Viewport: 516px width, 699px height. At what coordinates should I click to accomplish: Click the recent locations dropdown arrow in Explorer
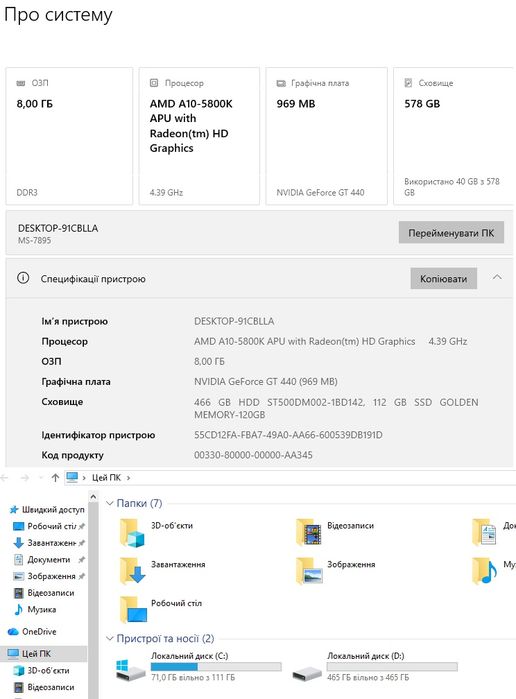[41, 478]
